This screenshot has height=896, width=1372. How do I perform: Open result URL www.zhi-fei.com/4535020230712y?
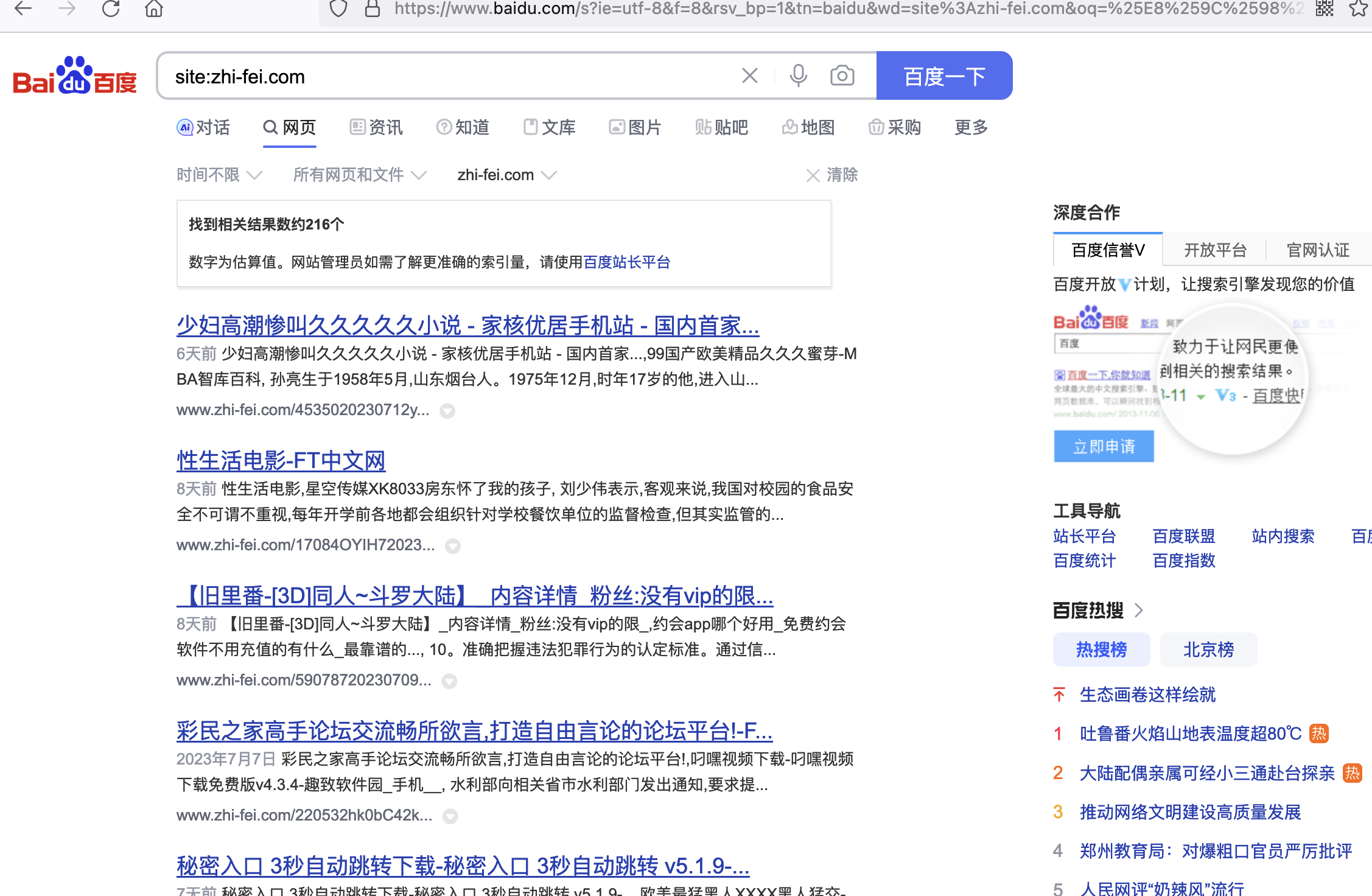point(303,410)
